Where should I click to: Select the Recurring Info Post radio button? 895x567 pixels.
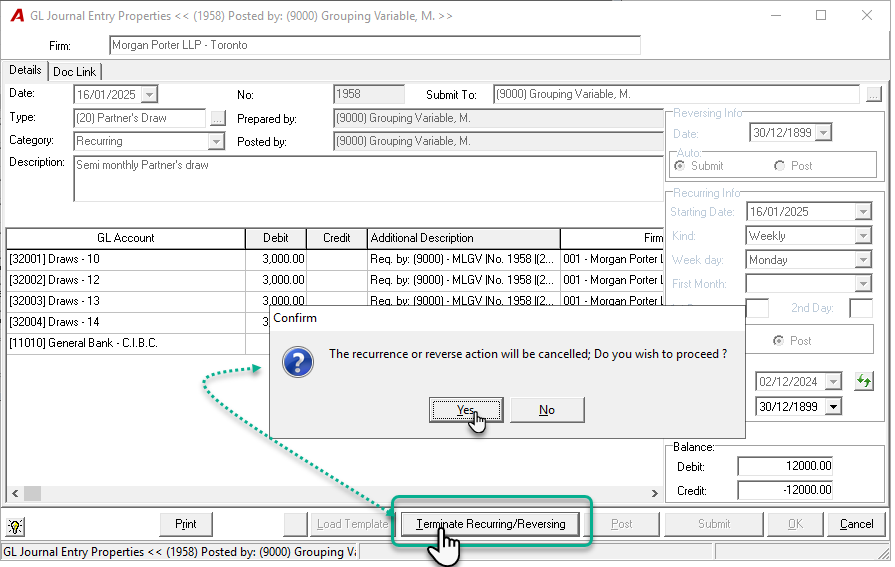click(778, 340)
